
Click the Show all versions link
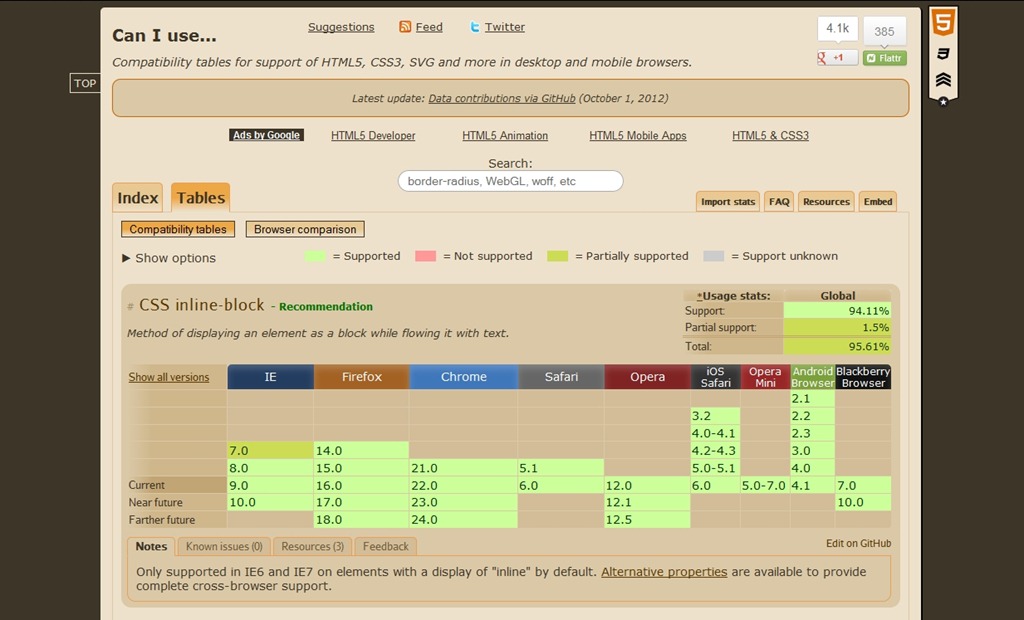(168, 377)
